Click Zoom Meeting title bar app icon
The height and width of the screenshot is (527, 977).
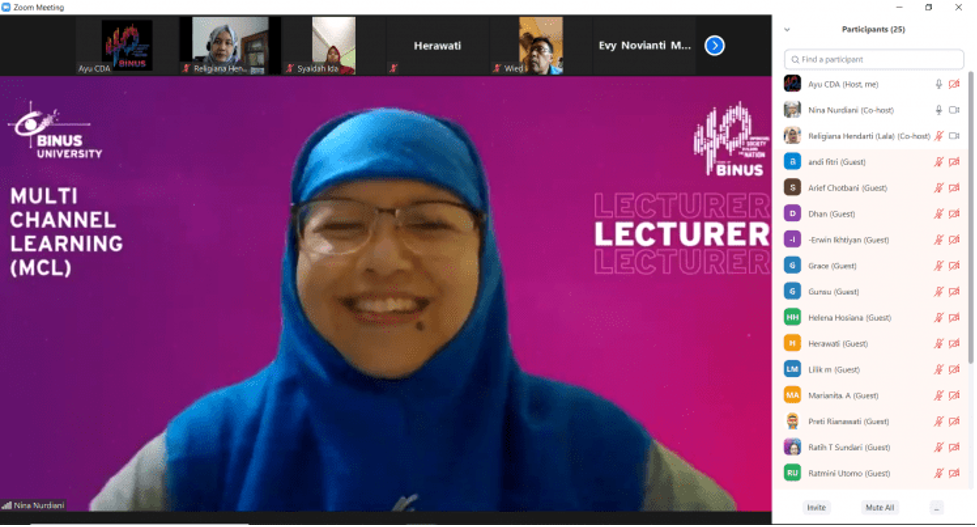(x=6, y=7)
